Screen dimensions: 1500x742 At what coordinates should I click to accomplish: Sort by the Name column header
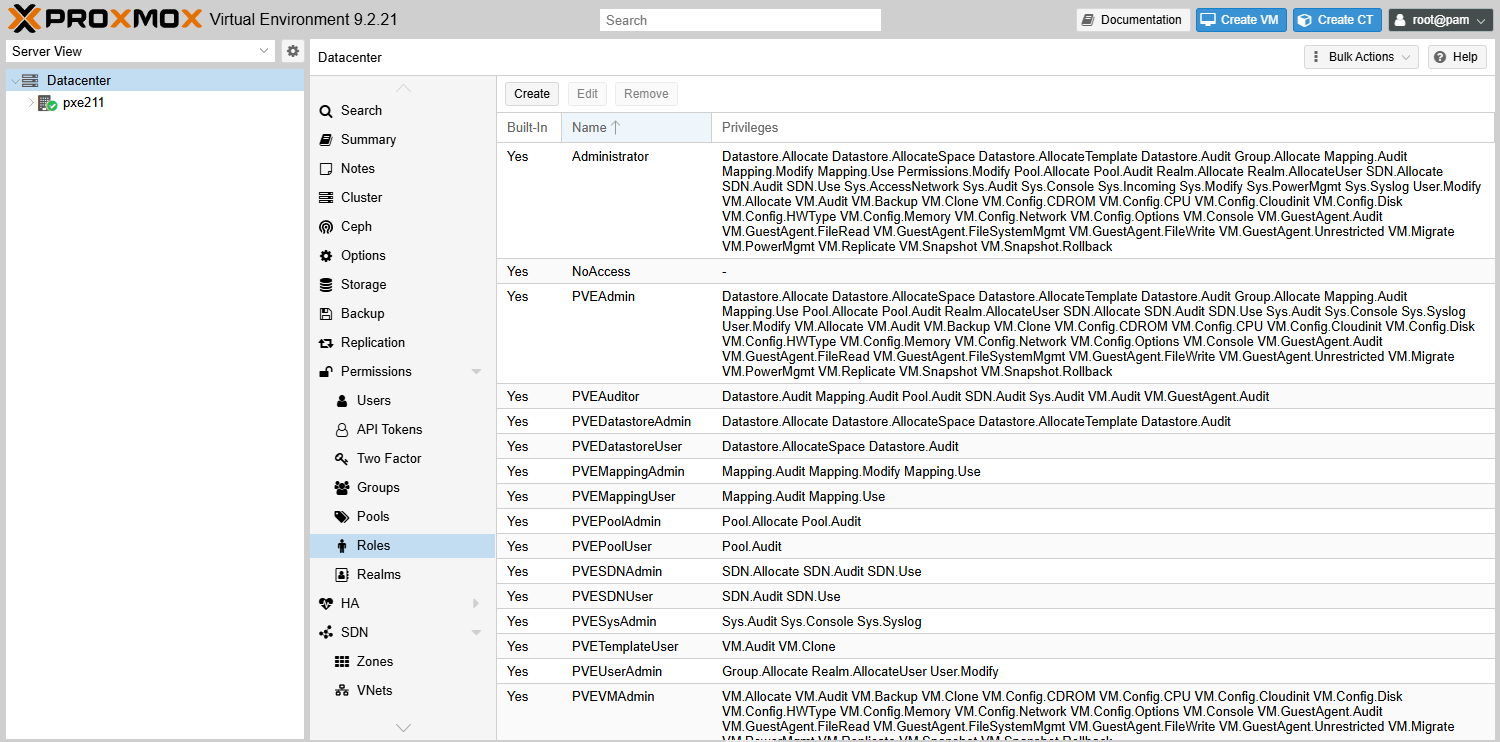pos(636,127)
